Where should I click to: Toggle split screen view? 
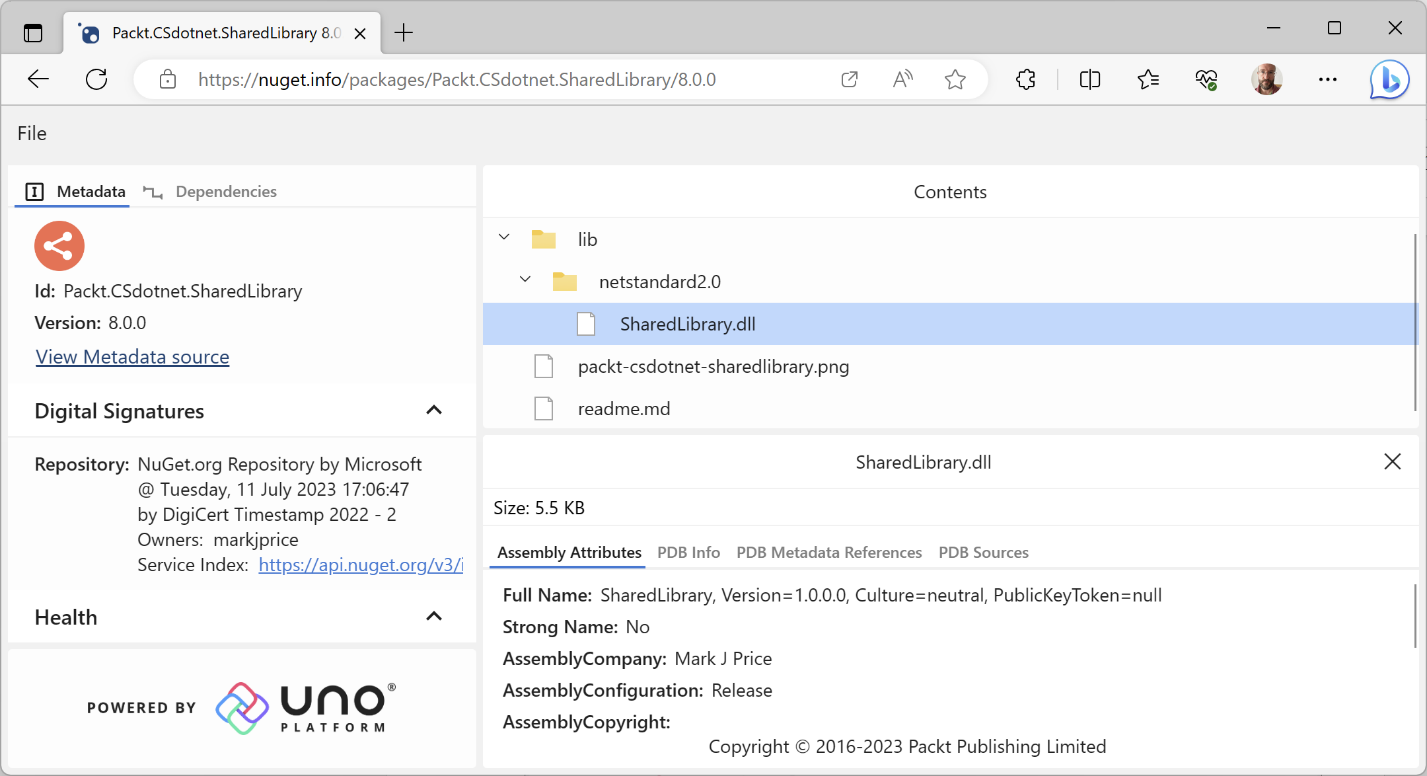point(1090,80)
